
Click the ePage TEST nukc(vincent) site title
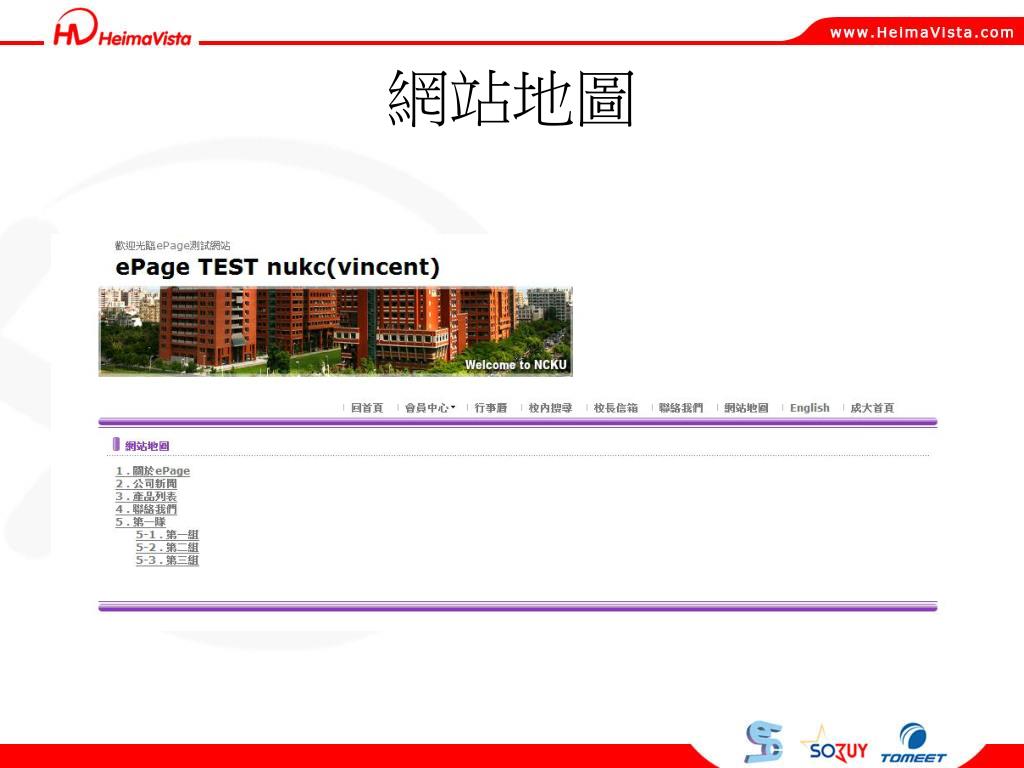278,266
